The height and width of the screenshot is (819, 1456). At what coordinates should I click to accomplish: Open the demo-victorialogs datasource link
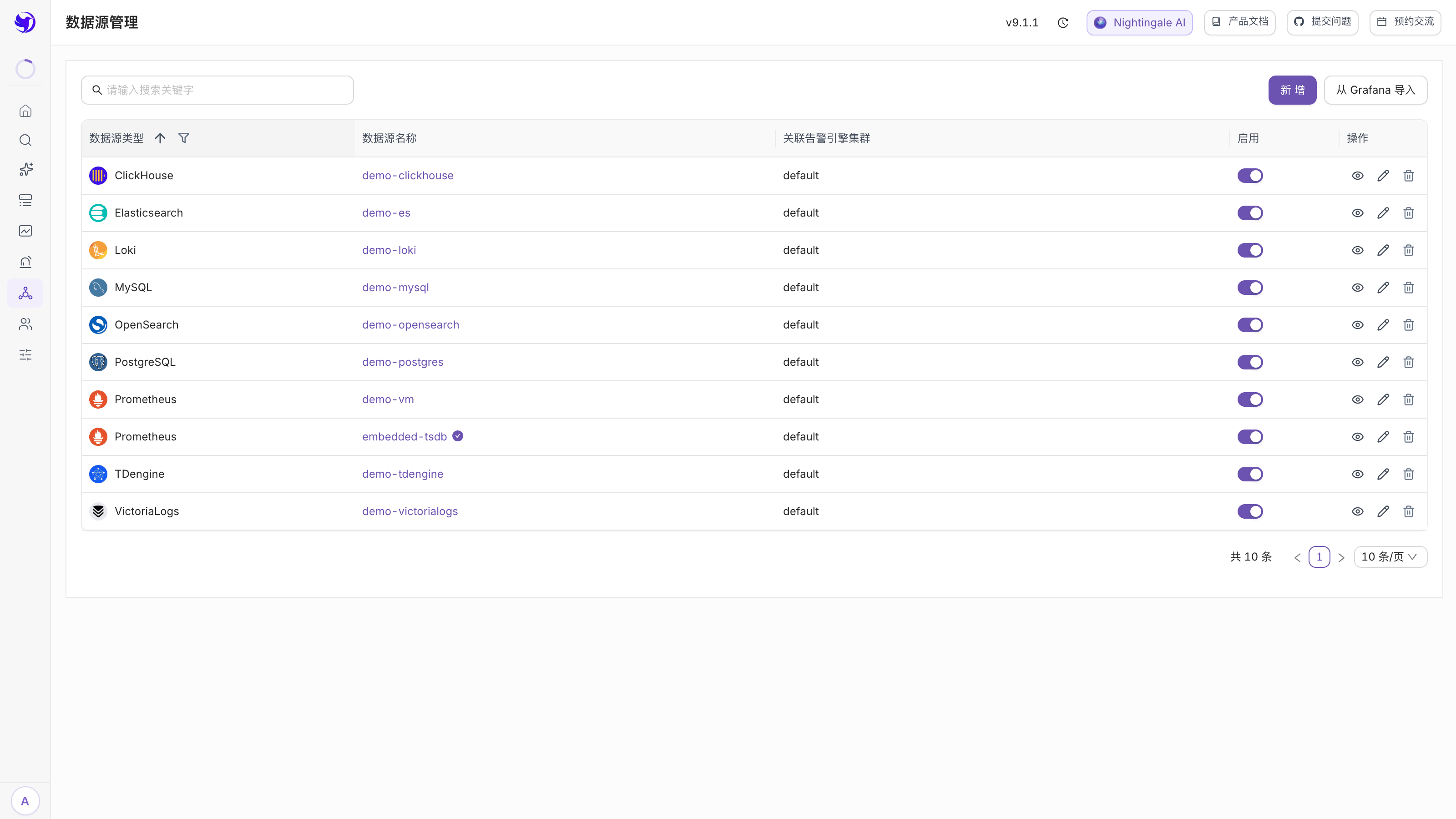[410, 511]
